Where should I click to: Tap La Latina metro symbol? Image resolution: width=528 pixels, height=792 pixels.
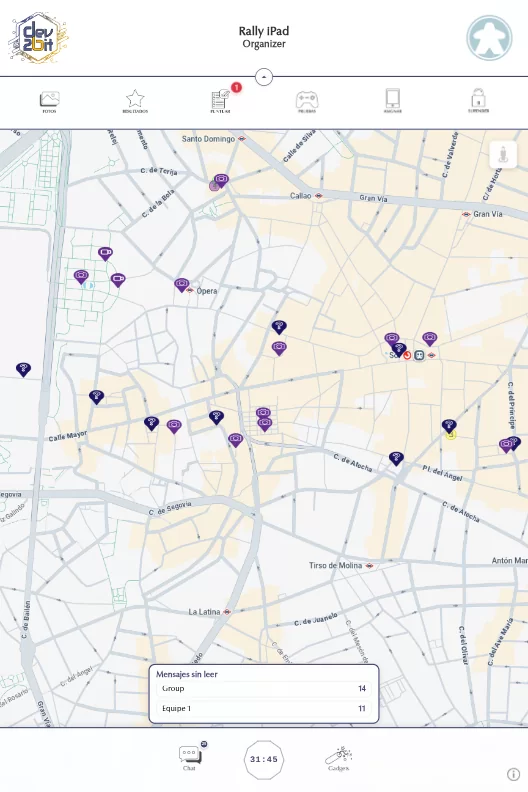click(227, 612)
